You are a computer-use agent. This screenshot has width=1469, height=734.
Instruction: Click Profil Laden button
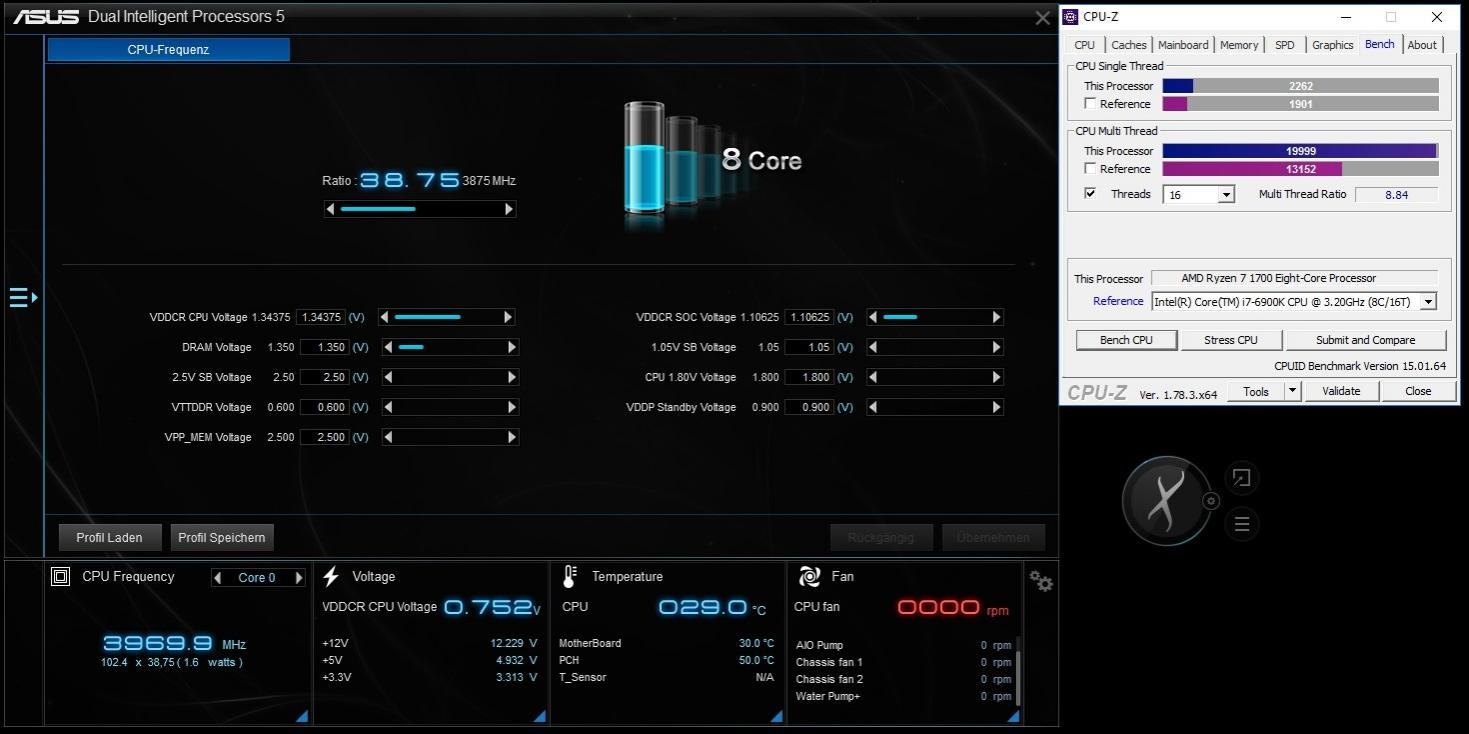coord(109,537)
